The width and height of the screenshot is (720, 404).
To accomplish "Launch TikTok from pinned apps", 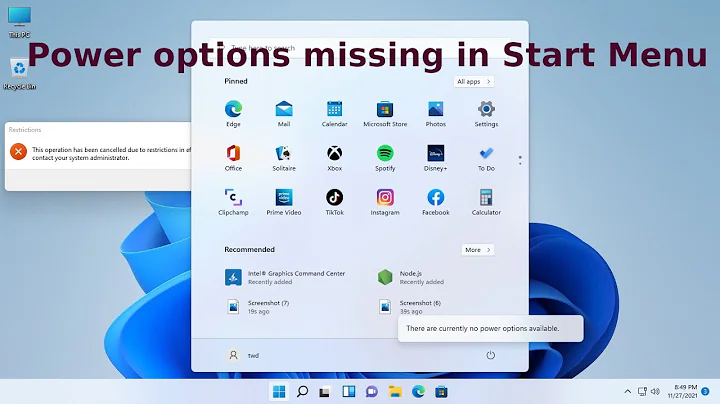I will tap(334, 202).
